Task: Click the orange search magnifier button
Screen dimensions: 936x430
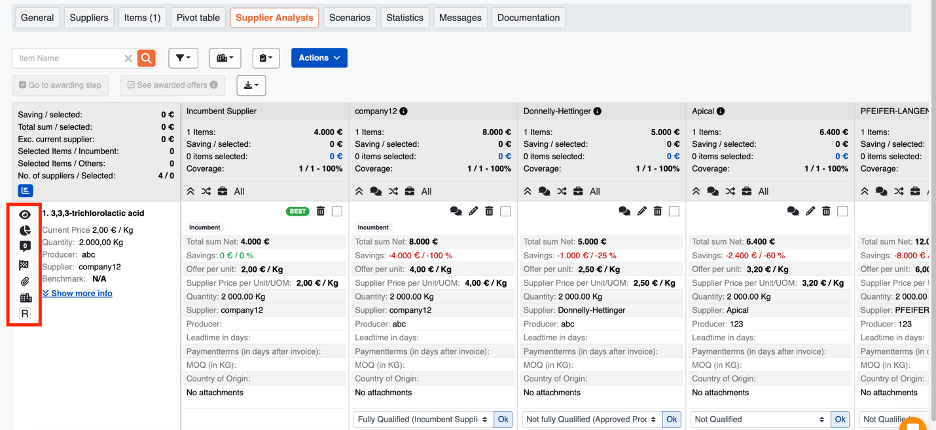Action: (147, 58)
